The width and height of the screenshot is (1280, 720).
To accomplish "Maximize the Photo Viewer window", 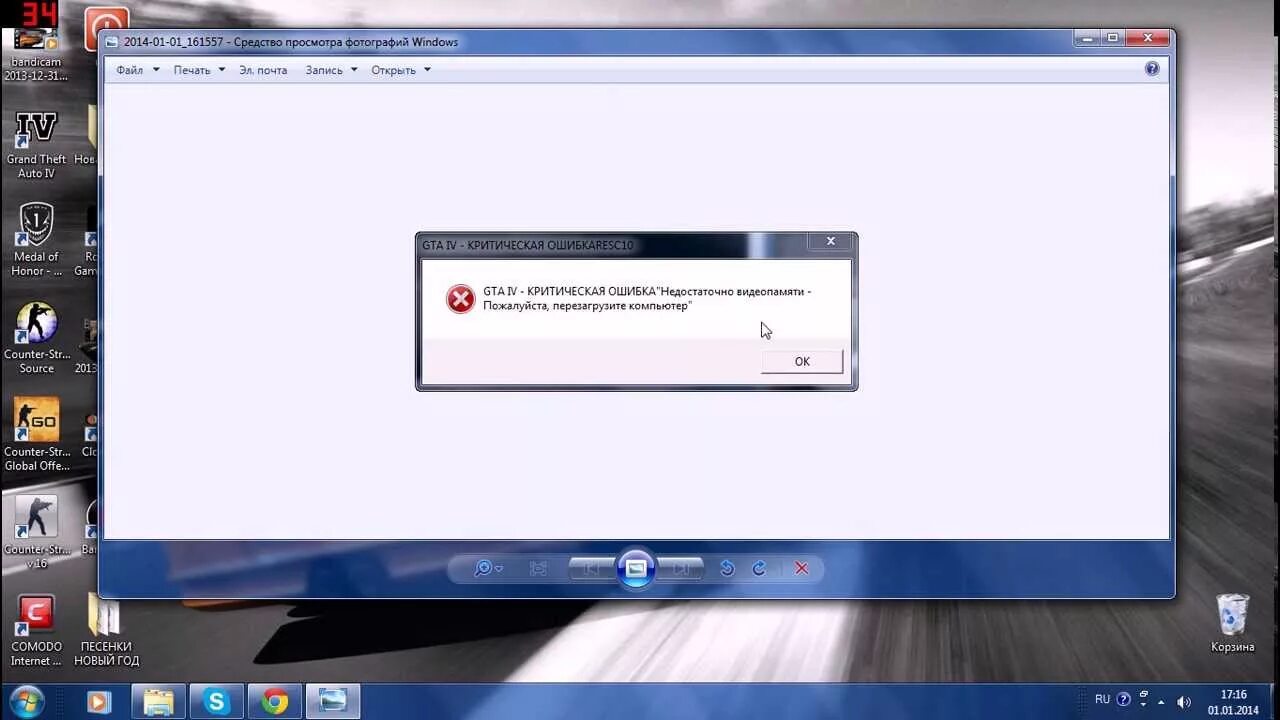I will (1113, 38).
